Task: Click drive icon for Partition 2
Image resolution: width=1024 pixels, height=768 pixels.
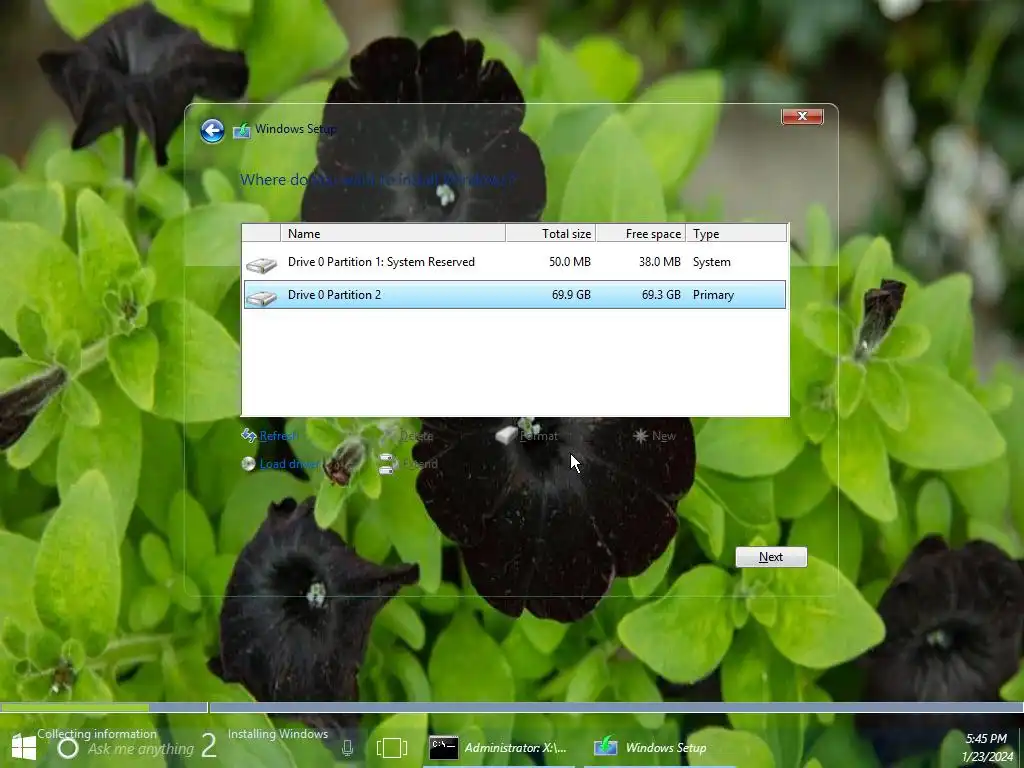Action: [x=261, y=298]
